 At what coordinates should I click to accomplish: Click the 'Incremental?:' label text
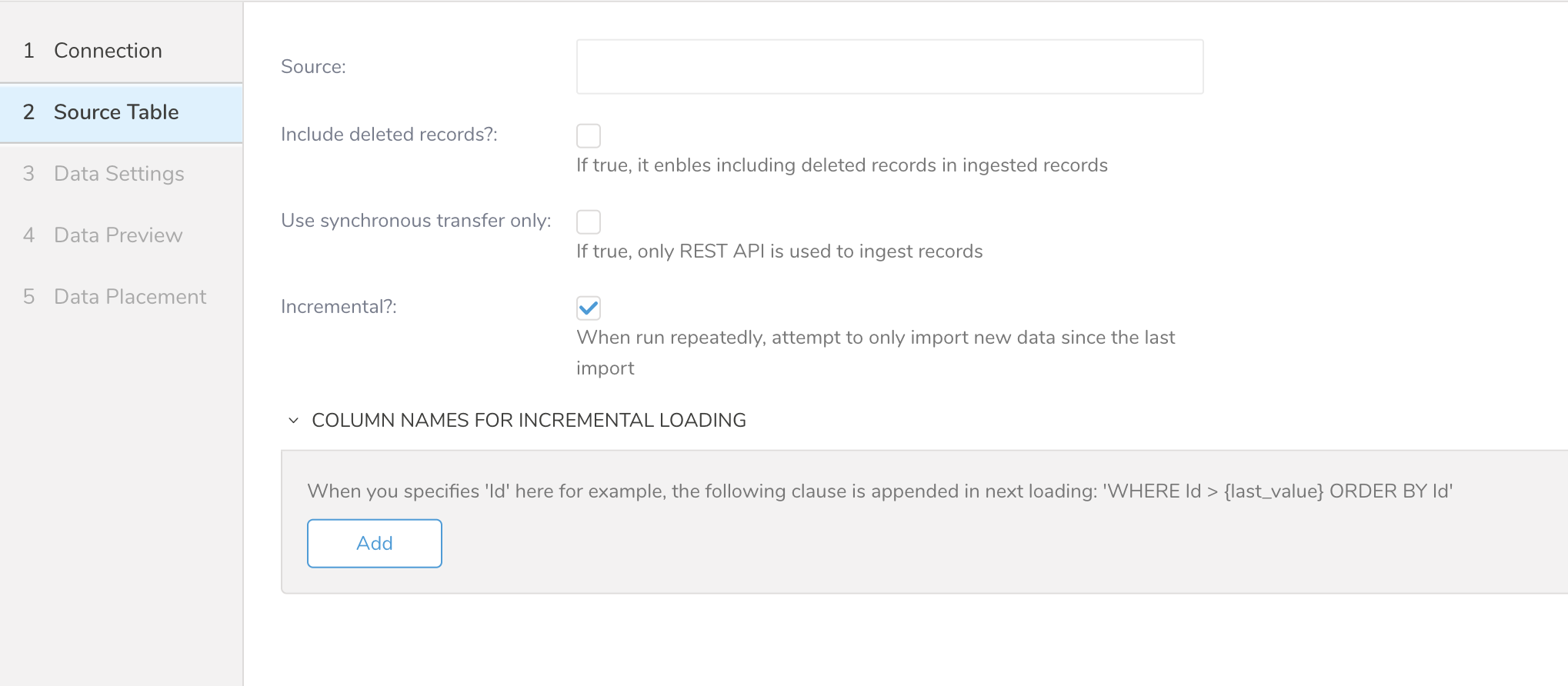coord(339,307)
